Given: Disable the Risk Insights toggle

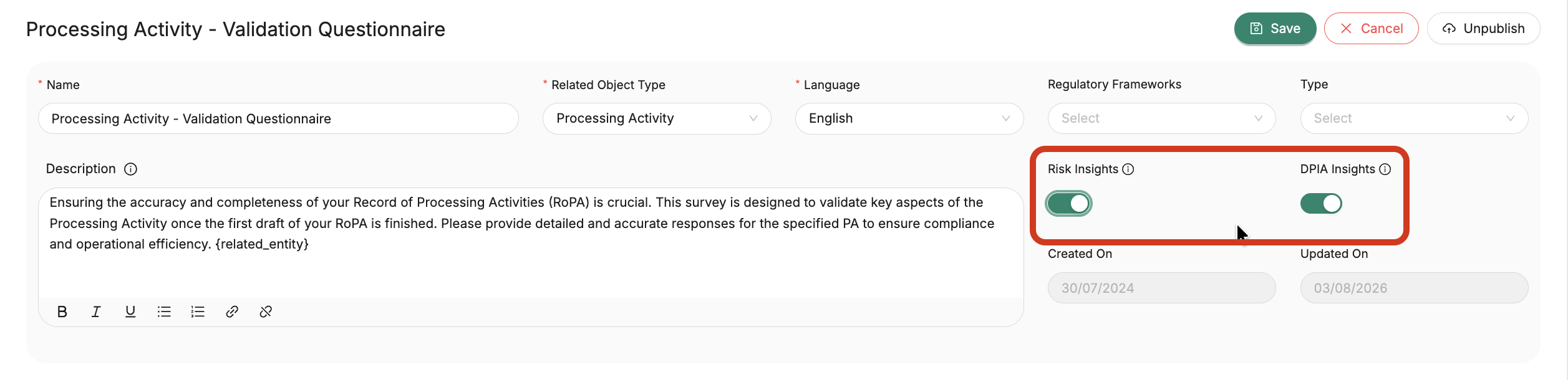Looking at the screenshot, I should 1069,204.
